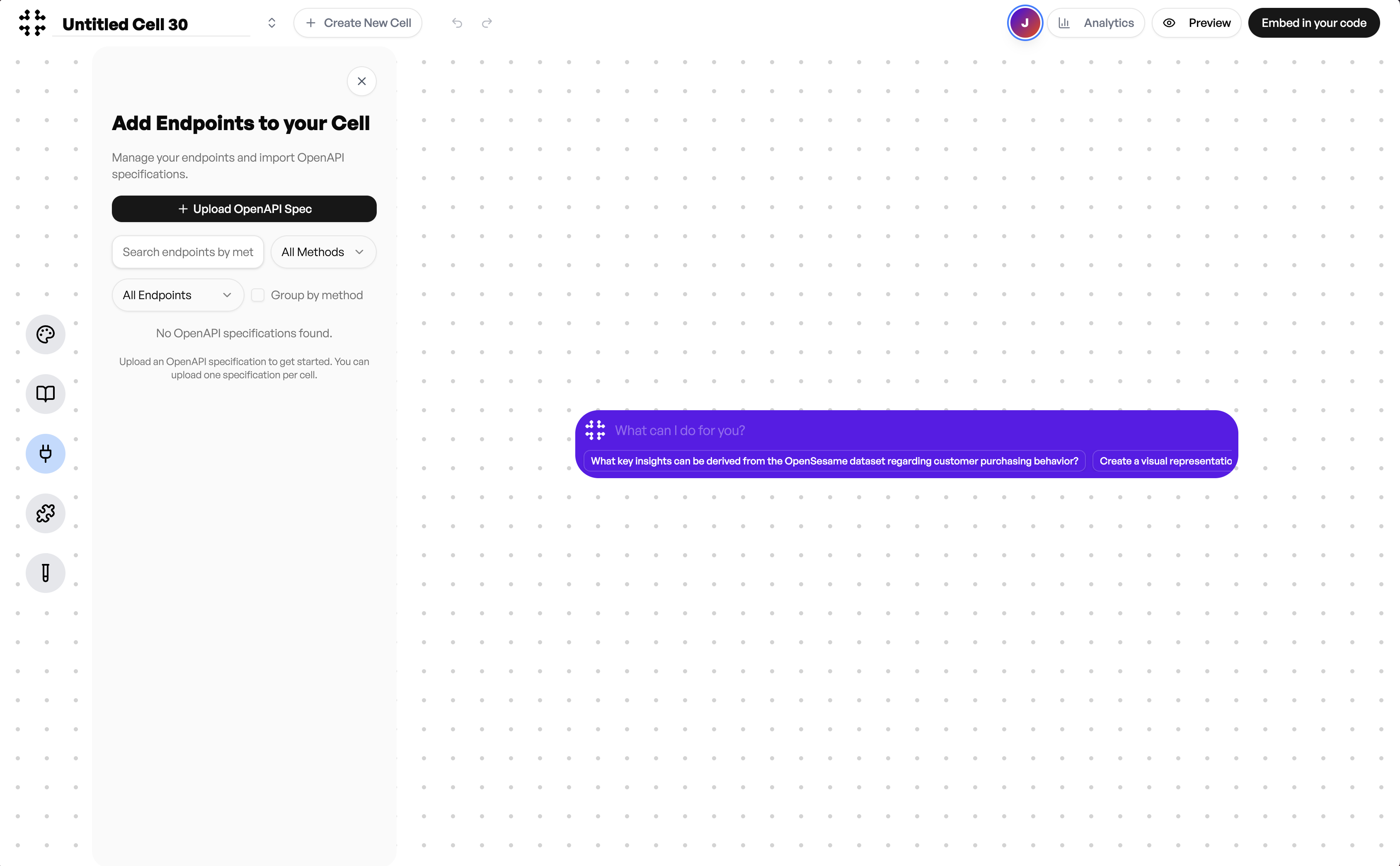This screenshot has height=866, width=1400.
Task: Open the Analytics view
Action: pyautogui.click(x=1096, y=23)
